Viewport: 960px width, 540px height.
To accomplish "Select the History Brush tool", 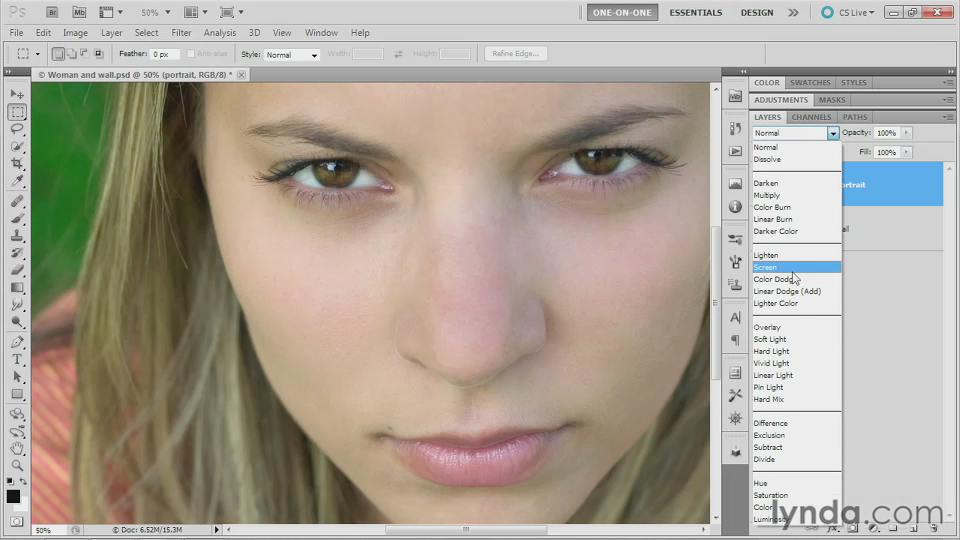I will coord(17,253).
